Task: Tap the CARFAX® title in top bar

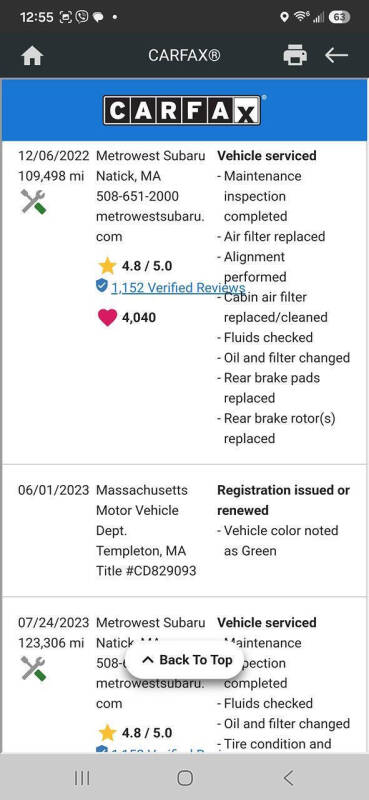Action: (184, 56)
